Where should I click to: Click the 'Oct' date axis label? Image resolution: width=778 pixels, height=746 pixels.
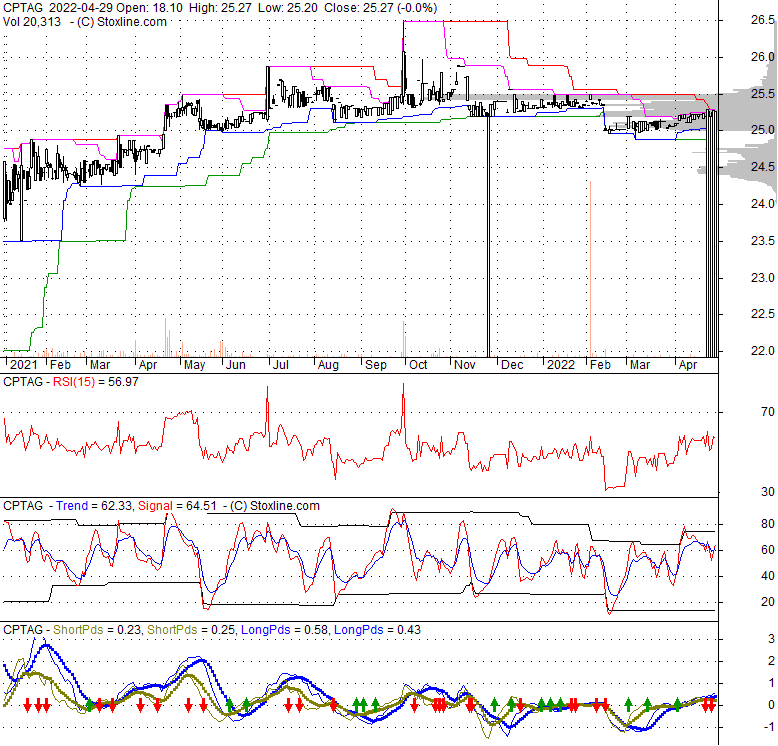(418, 365)
